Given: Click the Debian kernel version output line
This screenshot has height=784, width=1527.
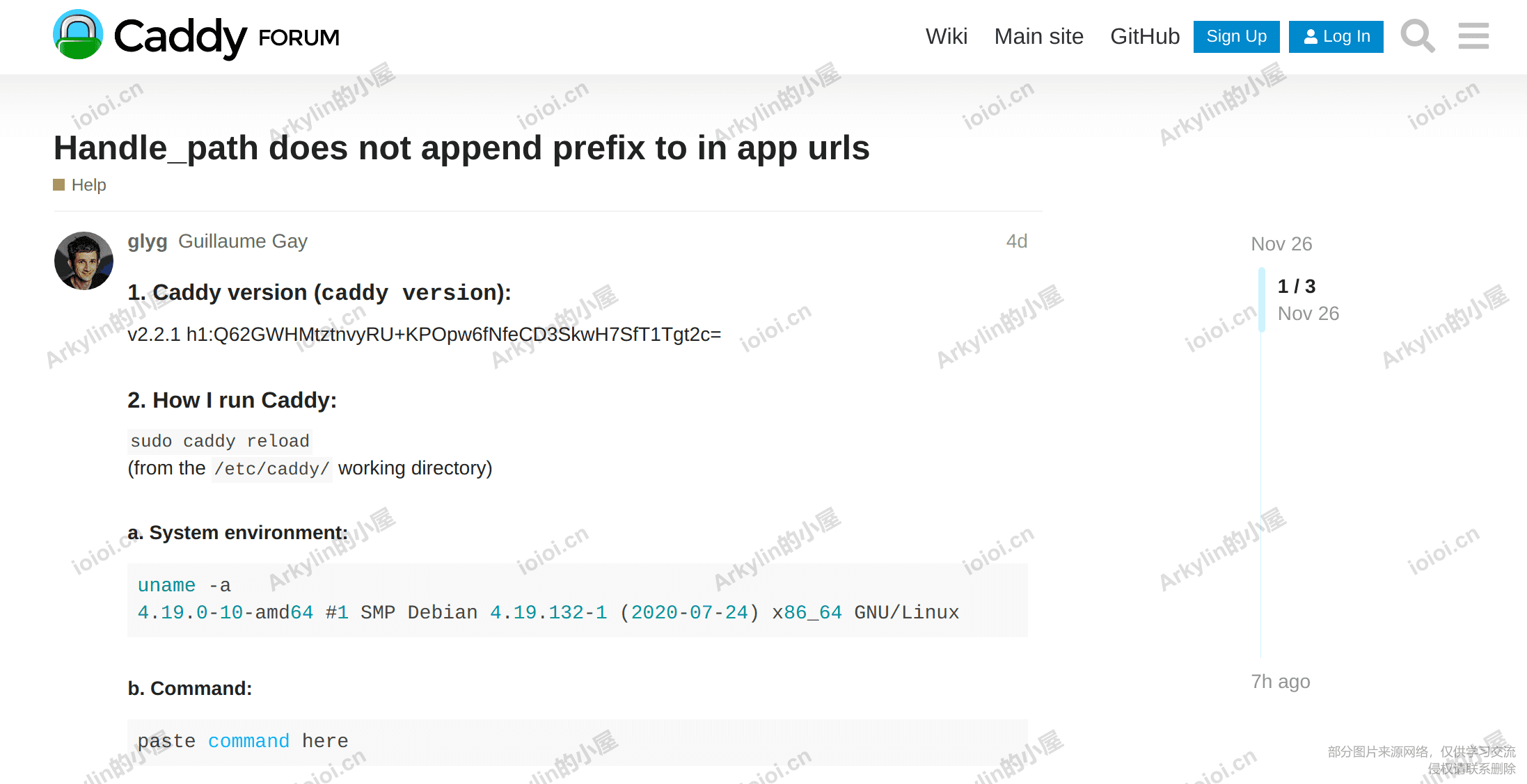Looking at the screenshot, I should [x=548, y=613].
